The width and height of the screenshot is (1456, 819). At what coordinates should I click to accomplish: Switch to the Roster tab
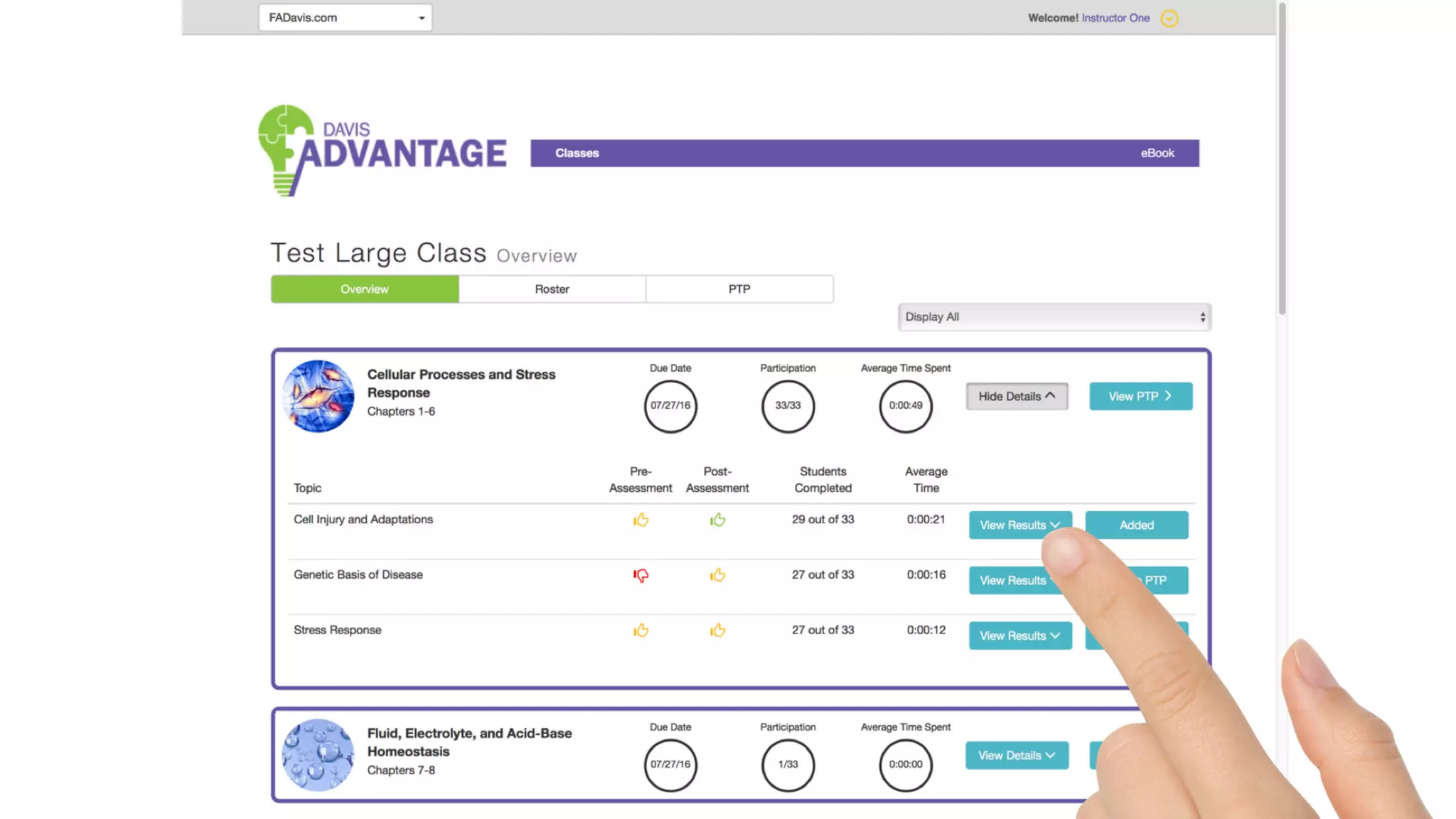[x=552, y=289]
